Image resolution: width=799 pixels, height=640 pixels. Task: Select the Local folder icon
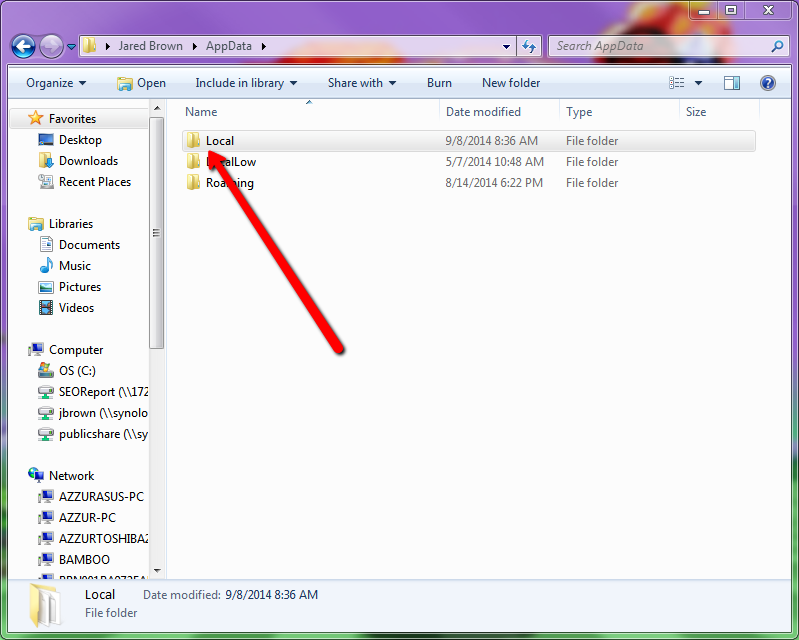click(193, 140)
